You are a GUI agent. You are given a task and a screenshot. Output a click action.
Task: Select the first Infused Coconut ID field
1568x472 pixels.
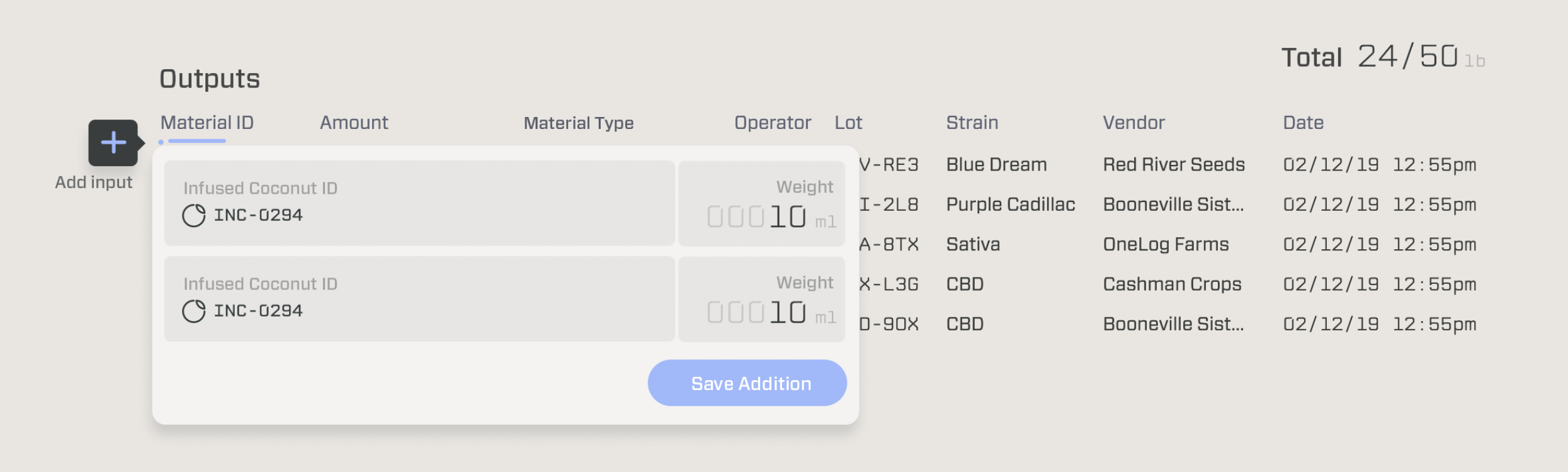tap(419, 203)
